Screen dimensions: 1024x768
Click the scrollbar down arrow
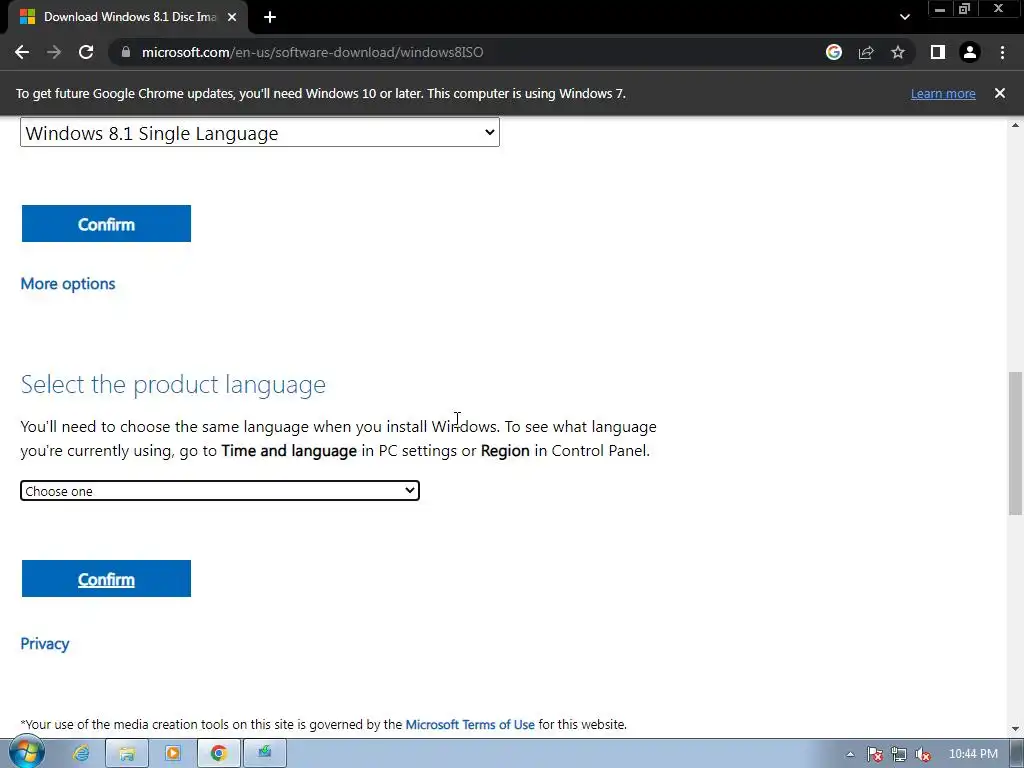click(1016, 729)
